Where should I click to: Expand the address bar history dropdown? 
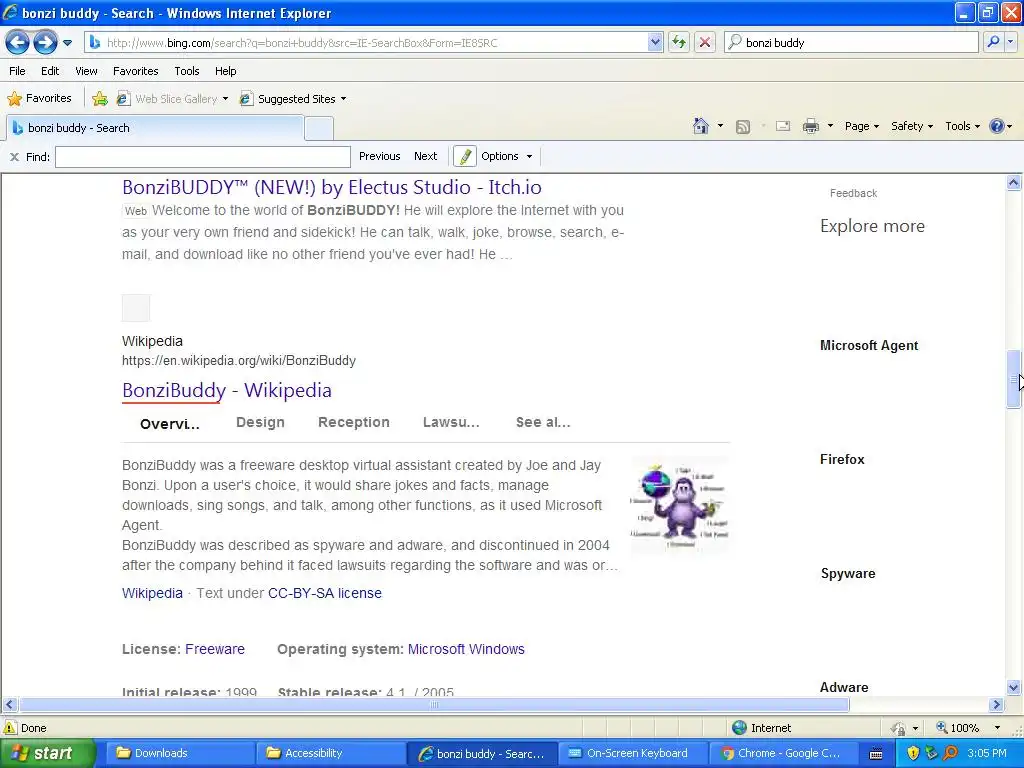click(x=655, y=43)
